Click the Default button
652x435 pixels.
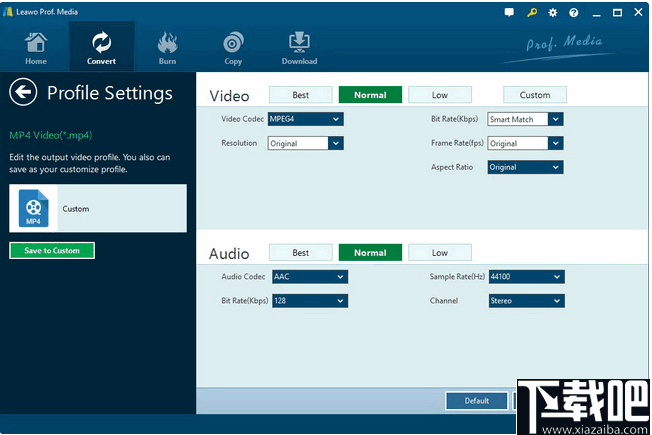coord(477,400)
